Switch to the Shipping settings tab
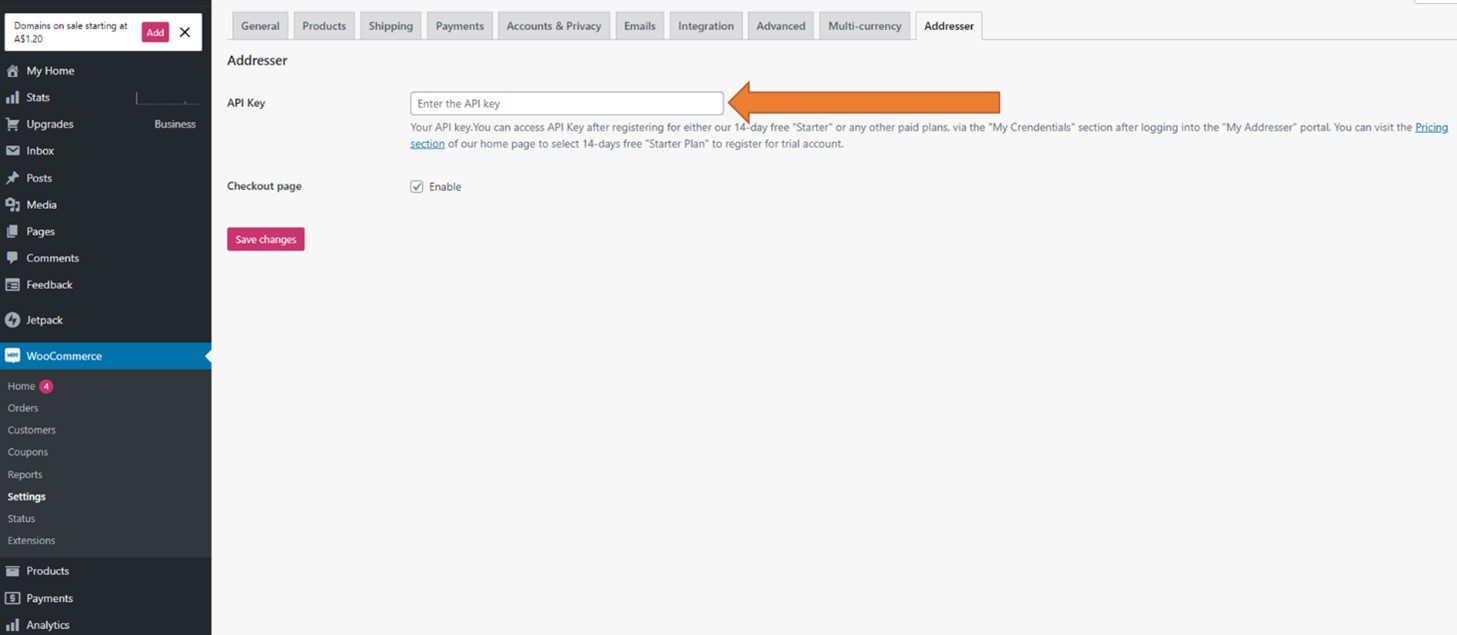This screenshot has height=635, width=1457. pos(390,26)
